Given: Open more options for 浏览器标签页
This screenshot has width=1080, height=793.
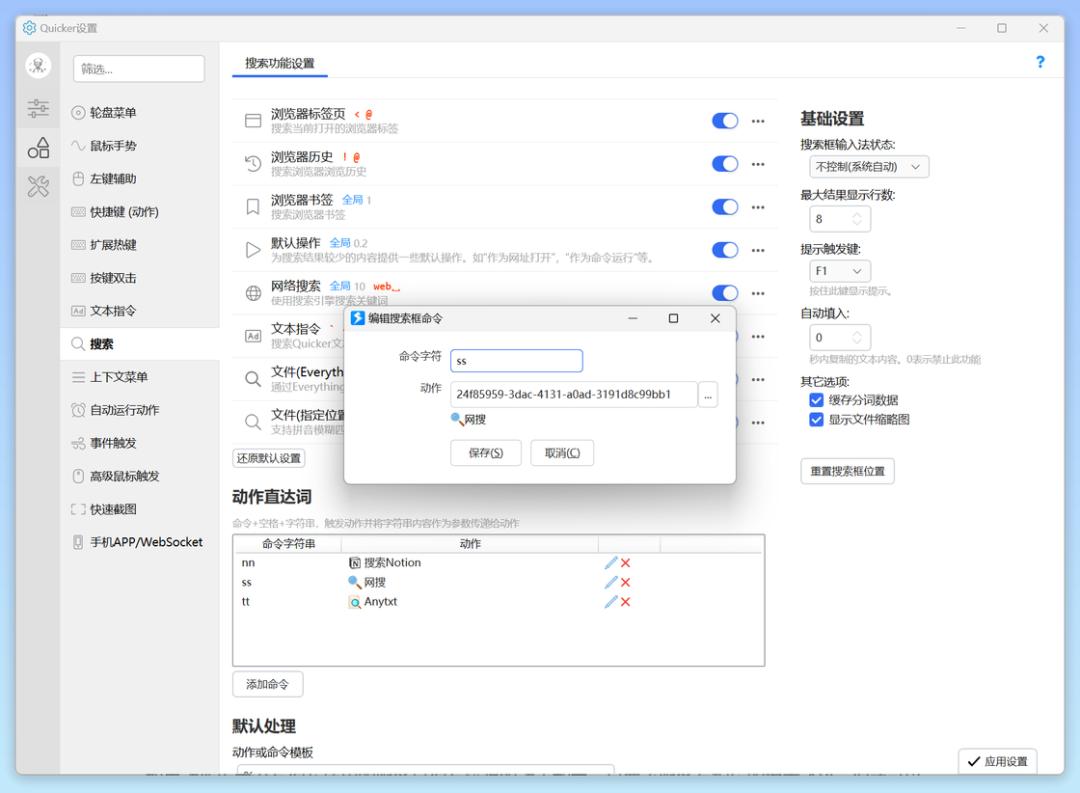Looking at the screenshot, I should (758, 121).
